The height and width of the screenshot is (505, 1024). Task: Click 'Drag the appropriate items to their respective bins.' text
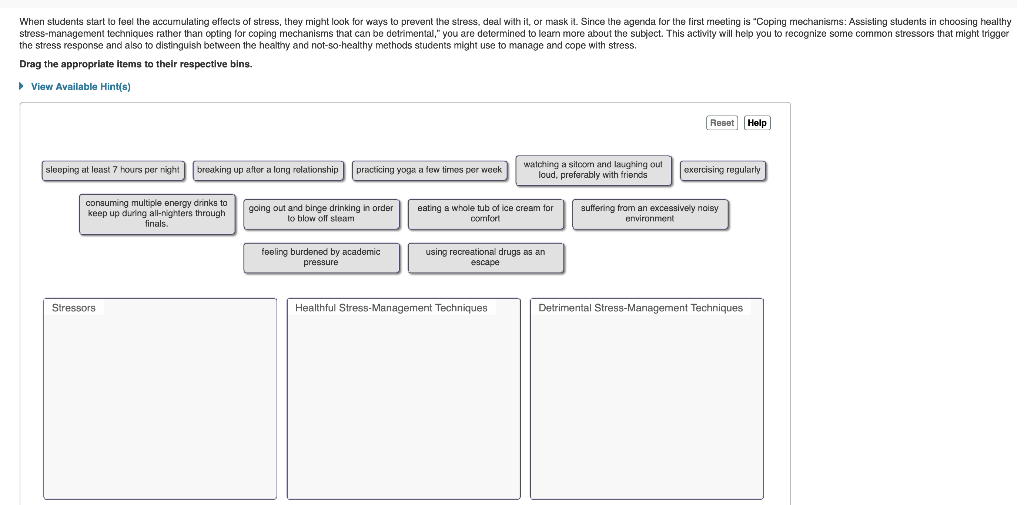click(x=136, y=64)
